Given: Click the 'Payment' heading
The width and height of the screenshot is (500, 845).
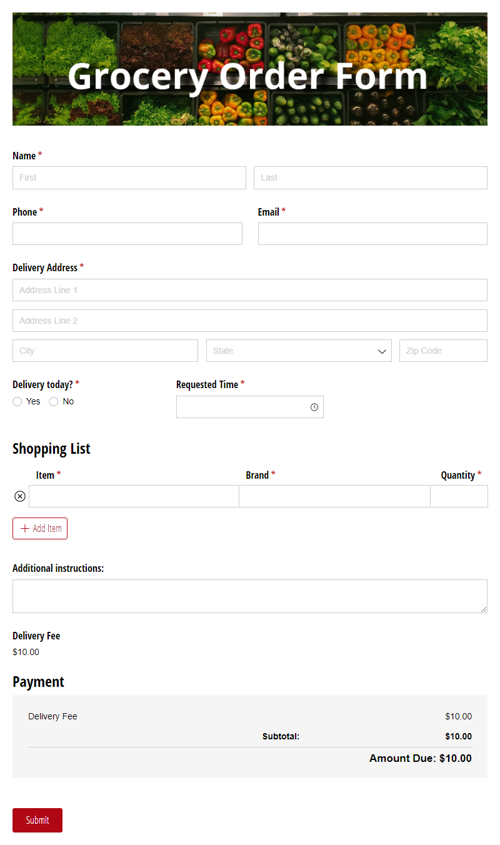Looking at the screenshot, I should pyautogui.click(x=38, y=682).
